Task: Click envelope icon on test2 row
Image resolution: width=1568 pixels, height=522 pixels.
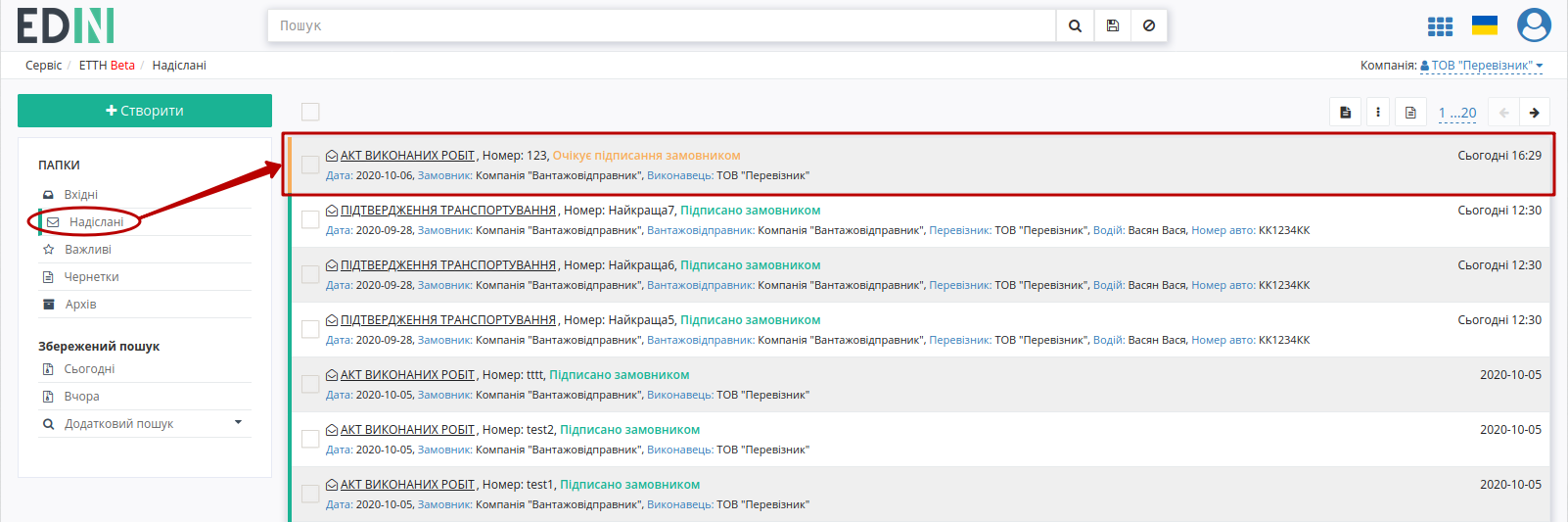Action: [332, 430]
